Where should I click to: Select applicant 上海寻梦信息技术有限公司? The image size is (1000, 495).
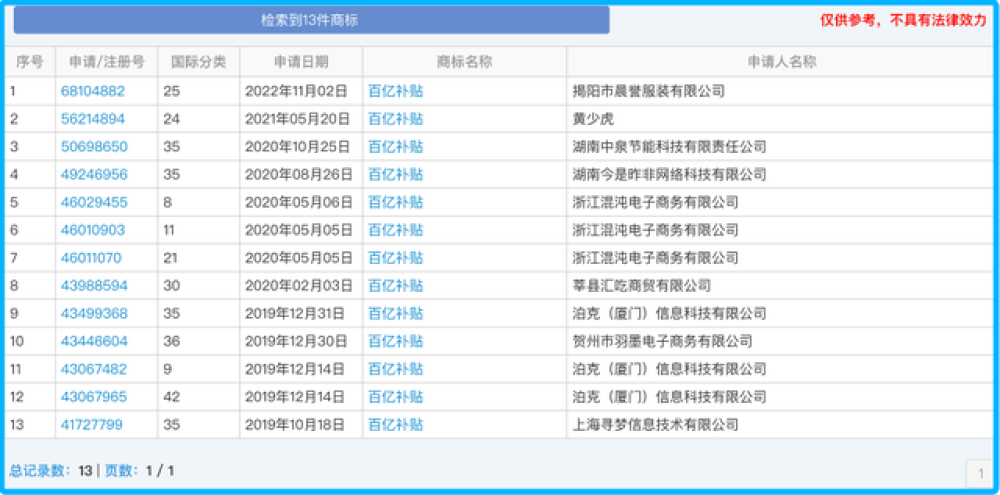tap(656, 425)
